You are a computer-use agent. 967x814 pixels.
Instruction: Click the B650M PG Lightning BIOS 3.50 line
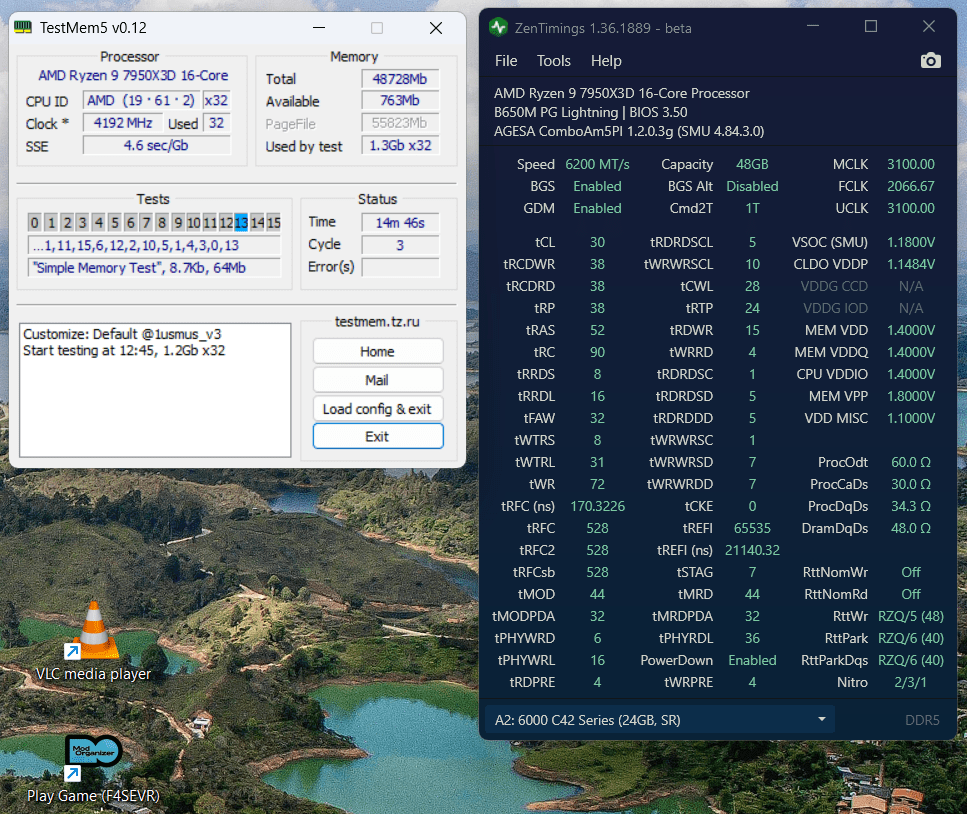(x=590, y=112)
